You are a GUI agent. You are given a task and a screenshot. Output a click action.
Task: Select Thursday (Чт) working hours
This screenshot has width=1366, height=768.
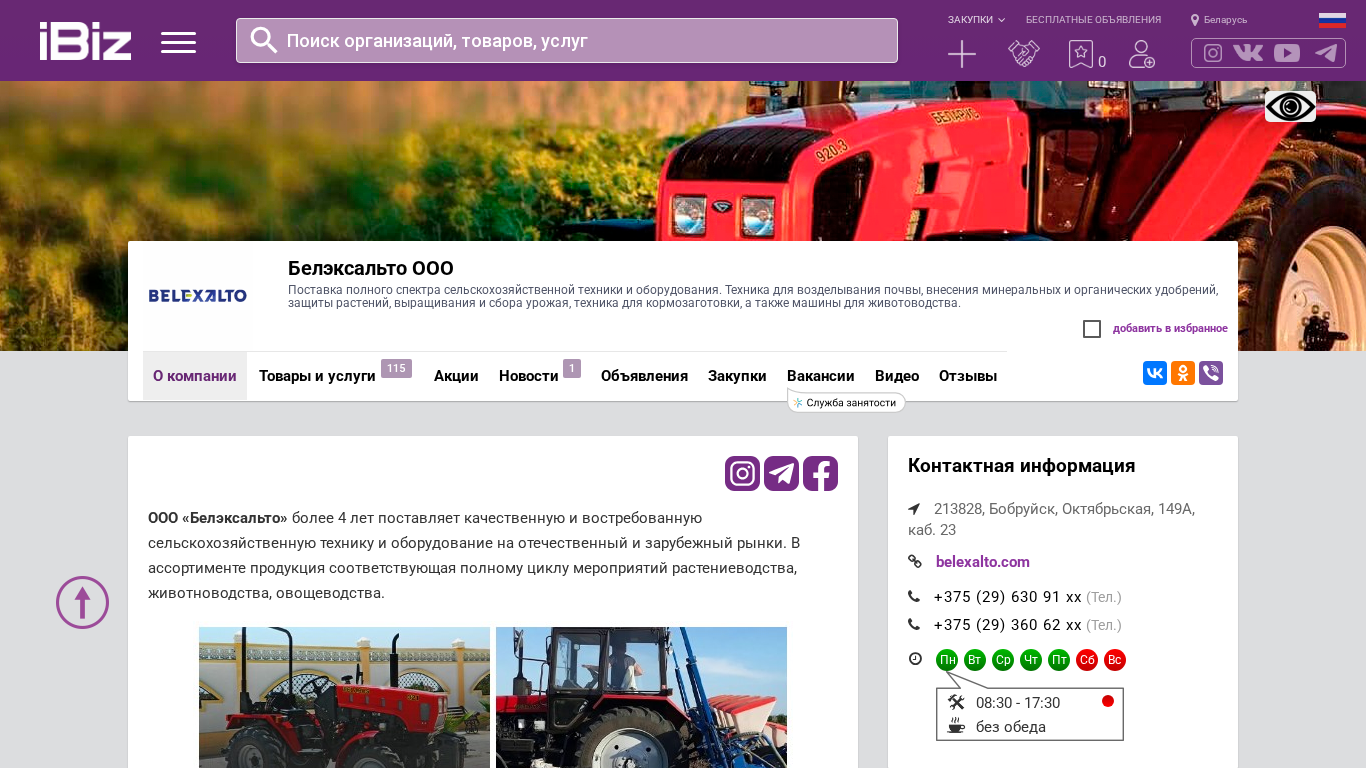(x=1031, y=660)
